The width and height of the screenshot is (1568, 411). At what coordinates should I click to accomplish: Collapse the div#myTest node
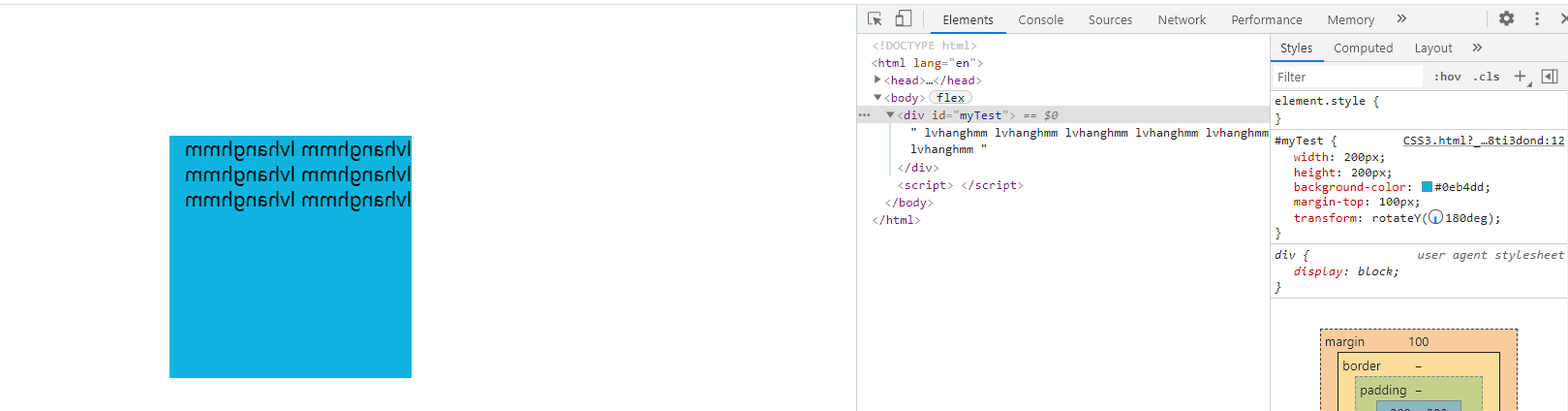click(890, 114)
